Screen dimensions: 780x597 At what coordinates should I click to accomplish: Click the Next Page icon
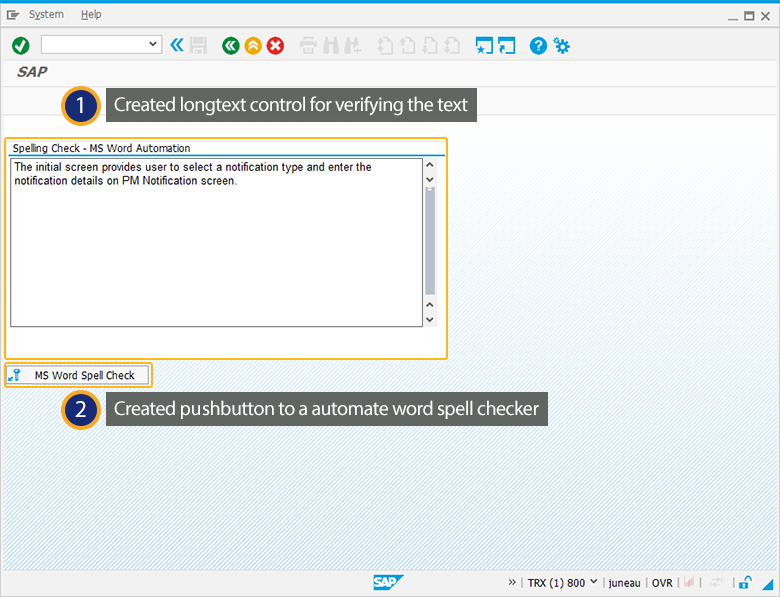[430, 46]
